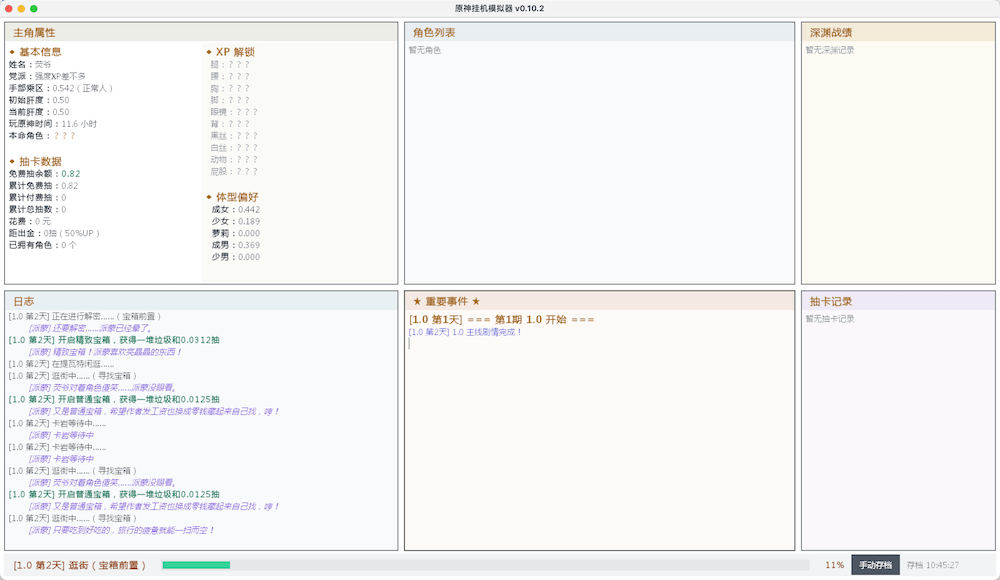Select the 主角属性 panel header
The width and height of the screenshot is (1000, 580).
coord(201,33)
